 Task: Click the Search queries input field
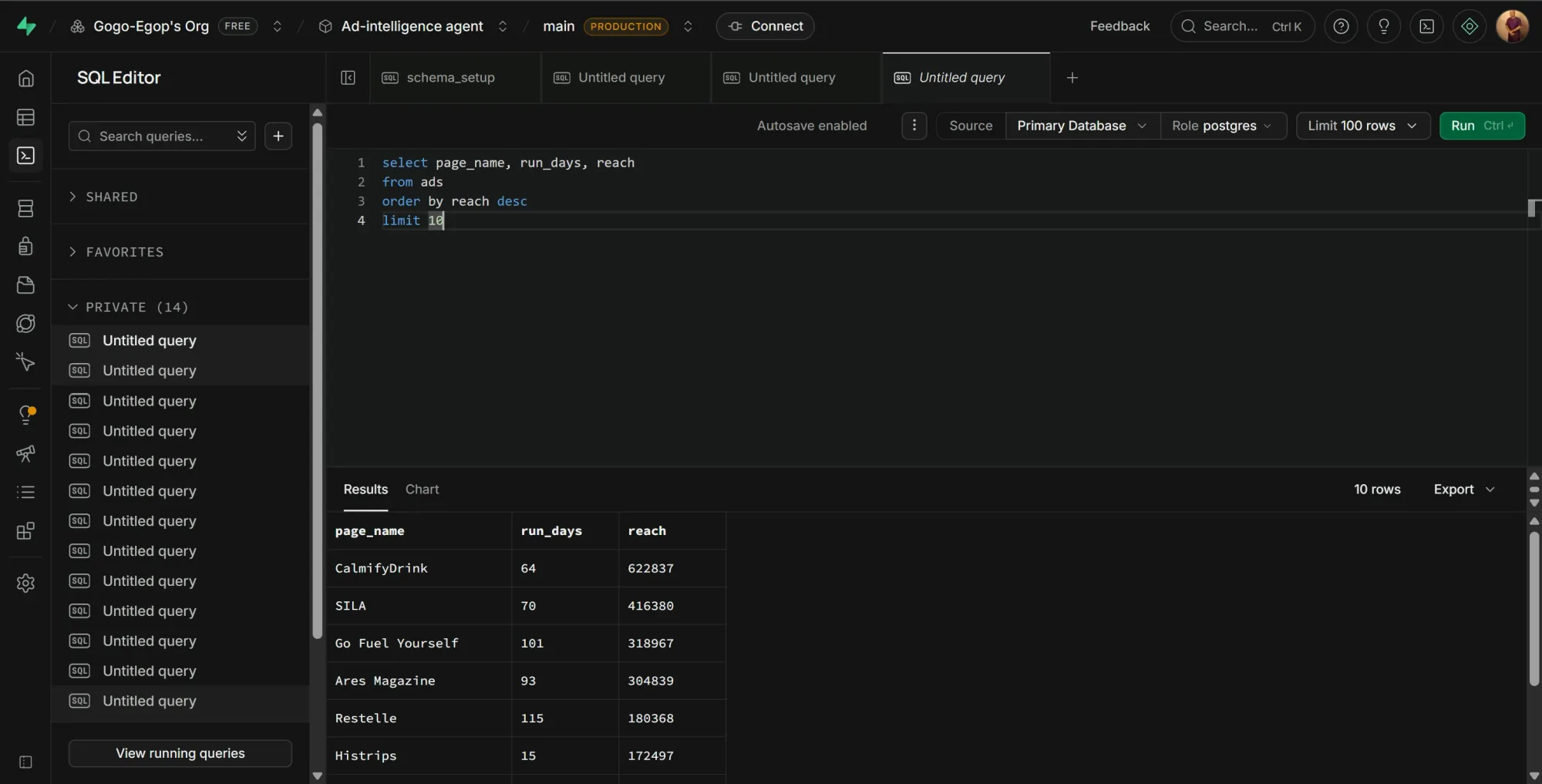click(x=162, y=136)
